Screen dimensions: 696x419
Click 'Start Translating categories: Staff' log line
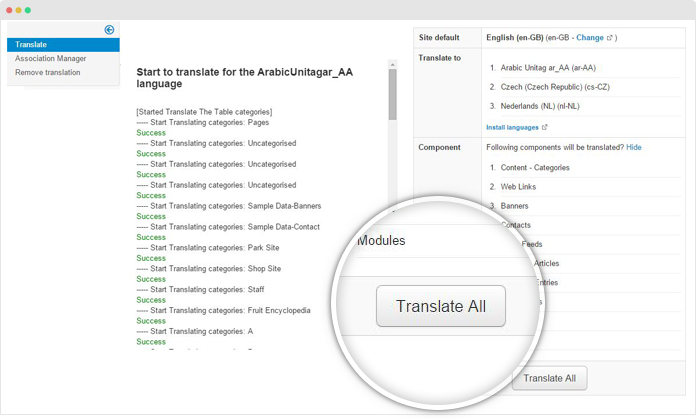coord(200,289)
